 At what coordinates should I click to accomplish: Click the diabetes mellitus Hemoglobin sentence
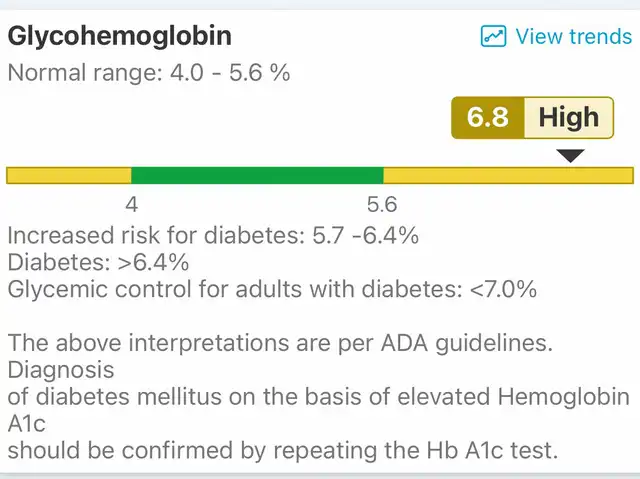coord(318,397)
